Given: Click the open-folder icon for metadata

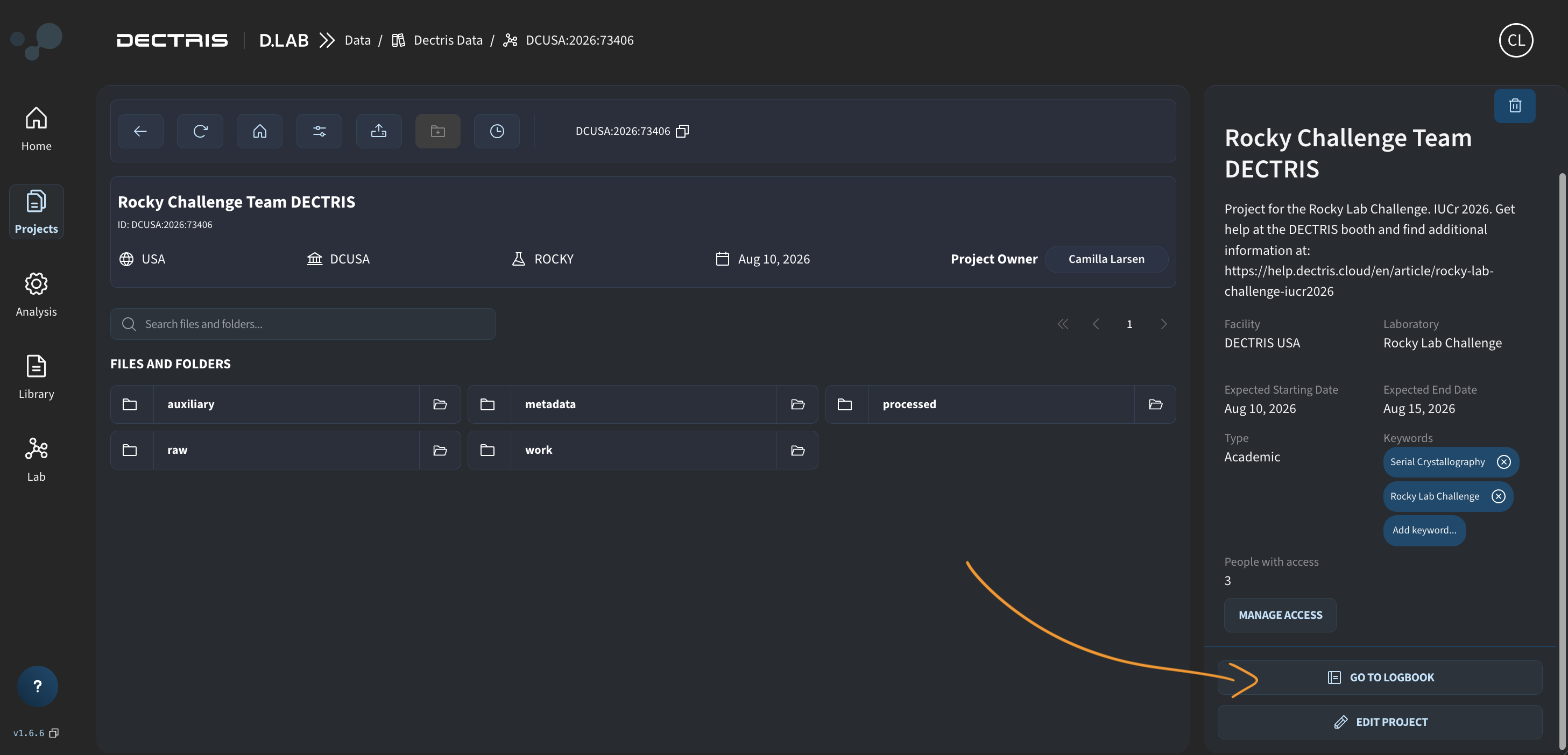Looking at the screenshot, I should pyautogui.click(x=797, y=404).
